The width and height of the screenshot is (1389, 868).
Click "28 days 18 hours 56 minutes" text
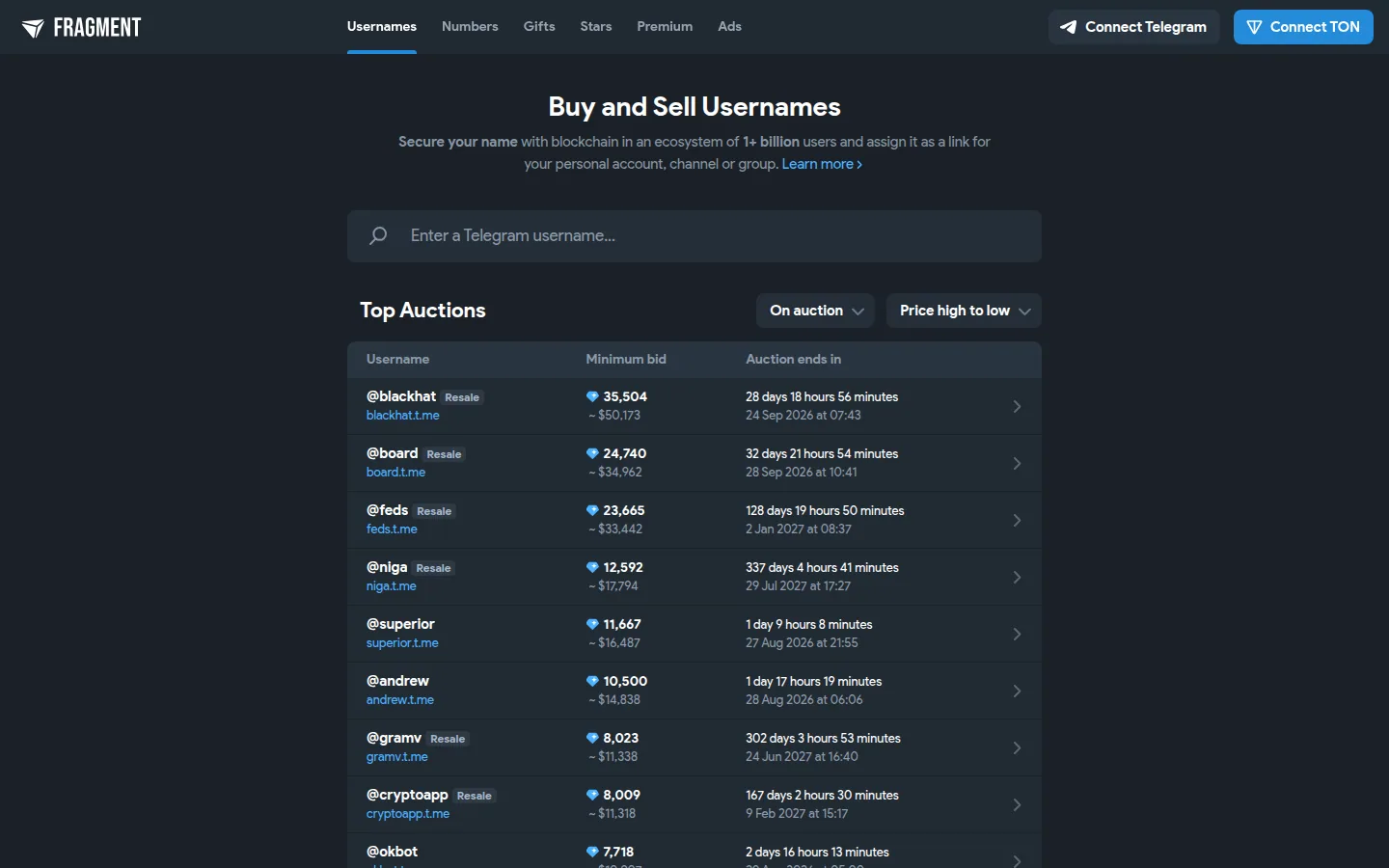click(822, 396)
